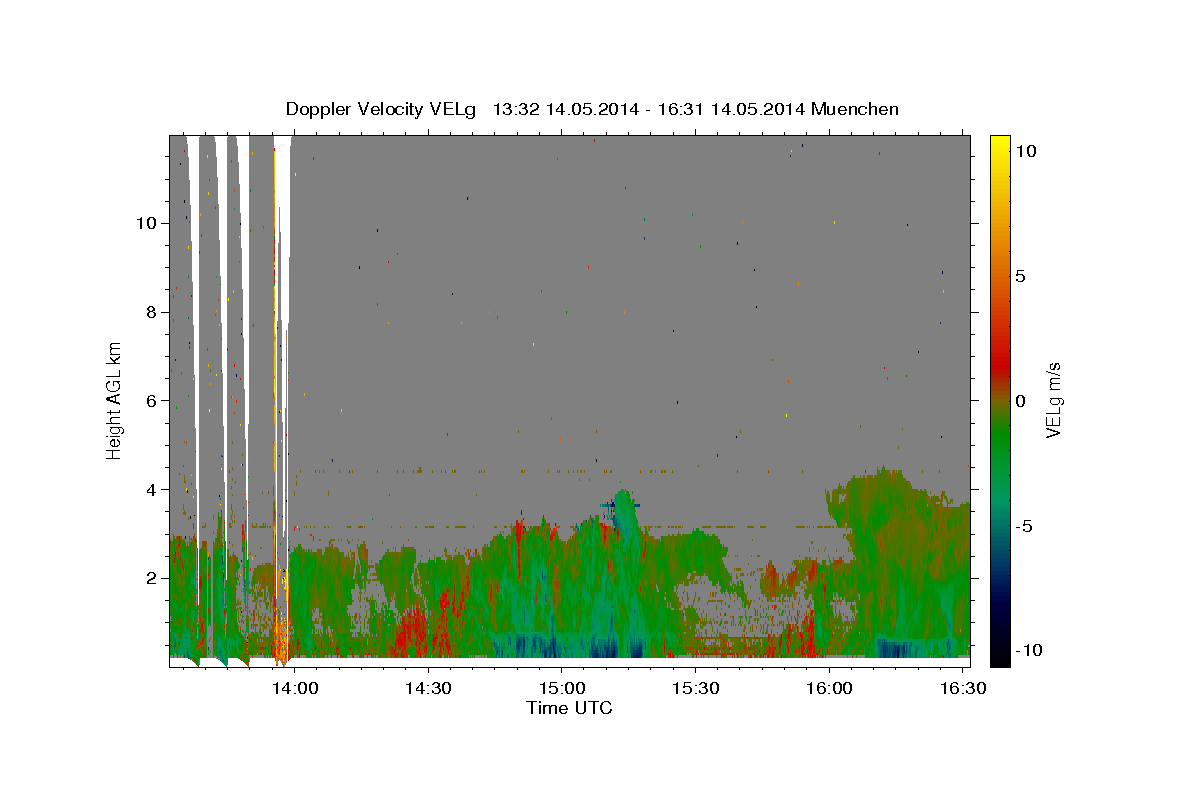The width and height of the screenshot is (1200, 800).
Task: Click the 'Time UTC' axis label
Action: click(570, 708)
